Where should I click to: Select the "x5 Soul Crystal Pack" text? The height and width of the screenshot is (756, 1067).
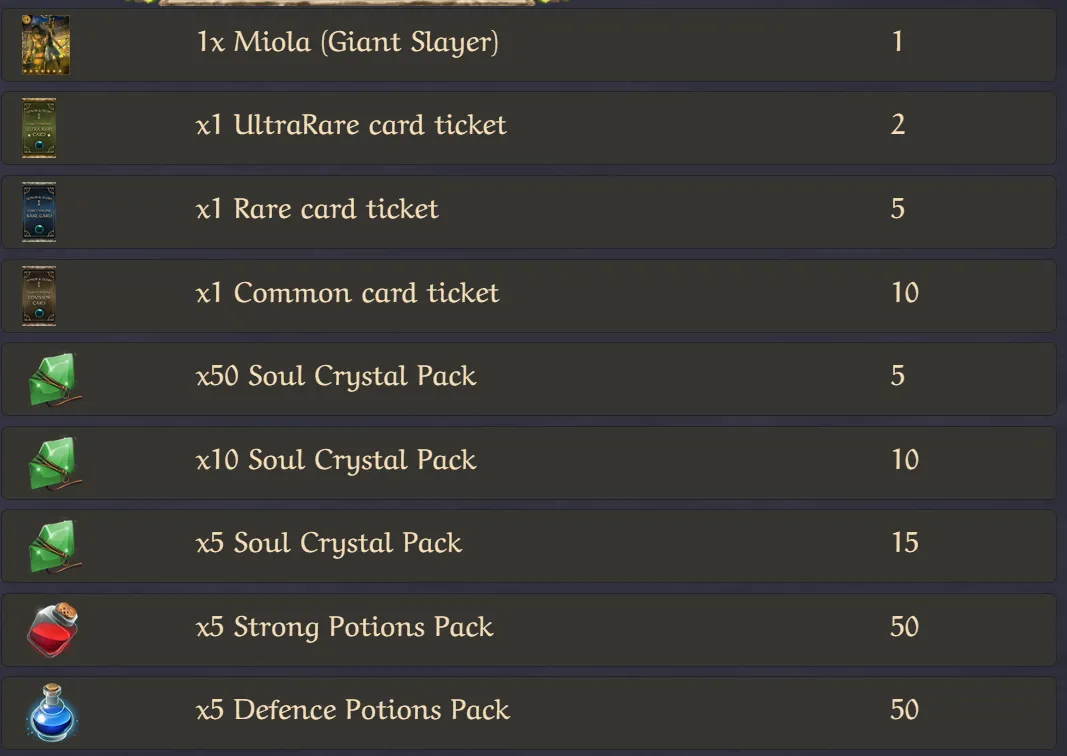pos(329,544)
